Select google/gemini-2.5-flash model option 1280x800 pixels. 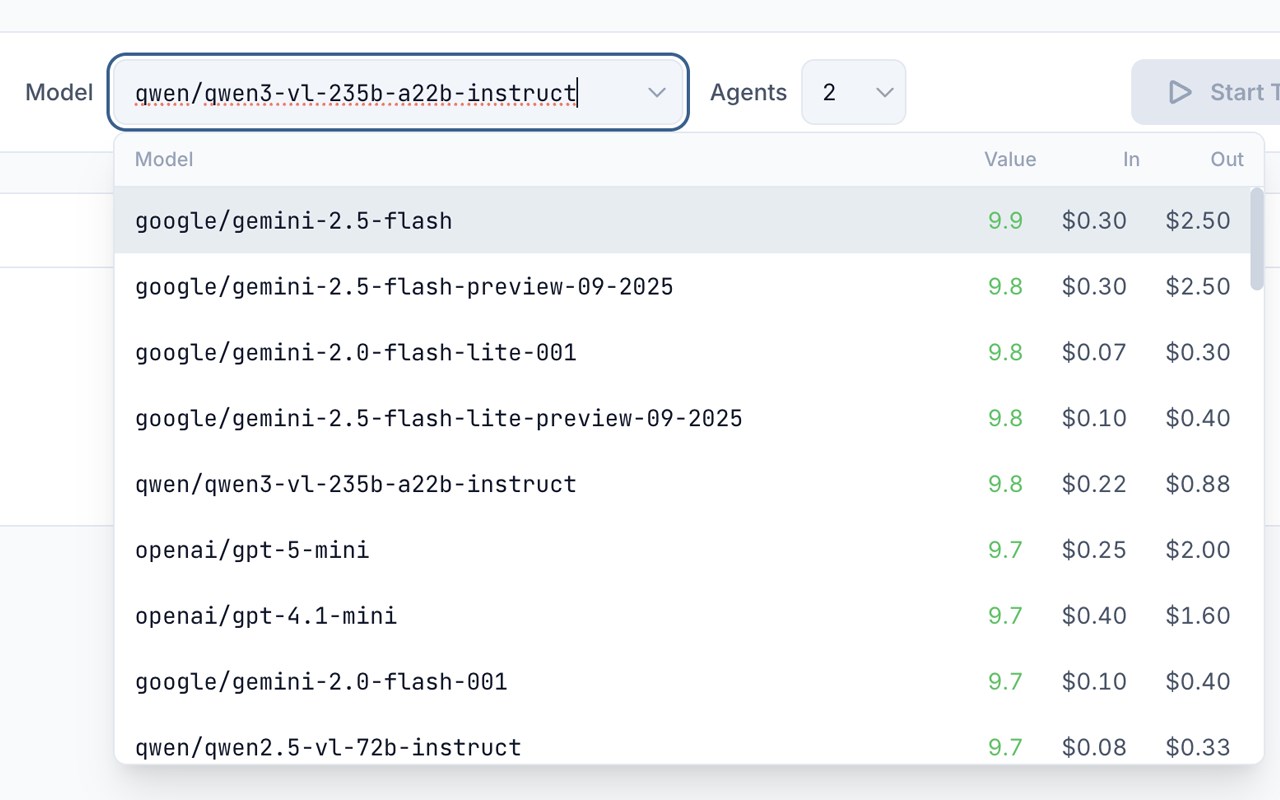coord(294,220)
